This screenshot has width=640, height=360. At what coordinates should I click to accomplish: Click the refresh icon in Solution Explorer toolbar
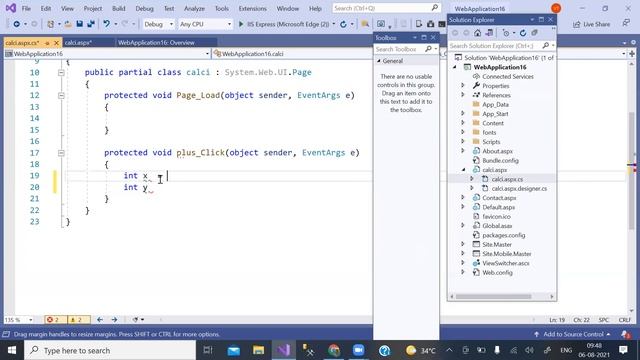click(x=523, y=33)
